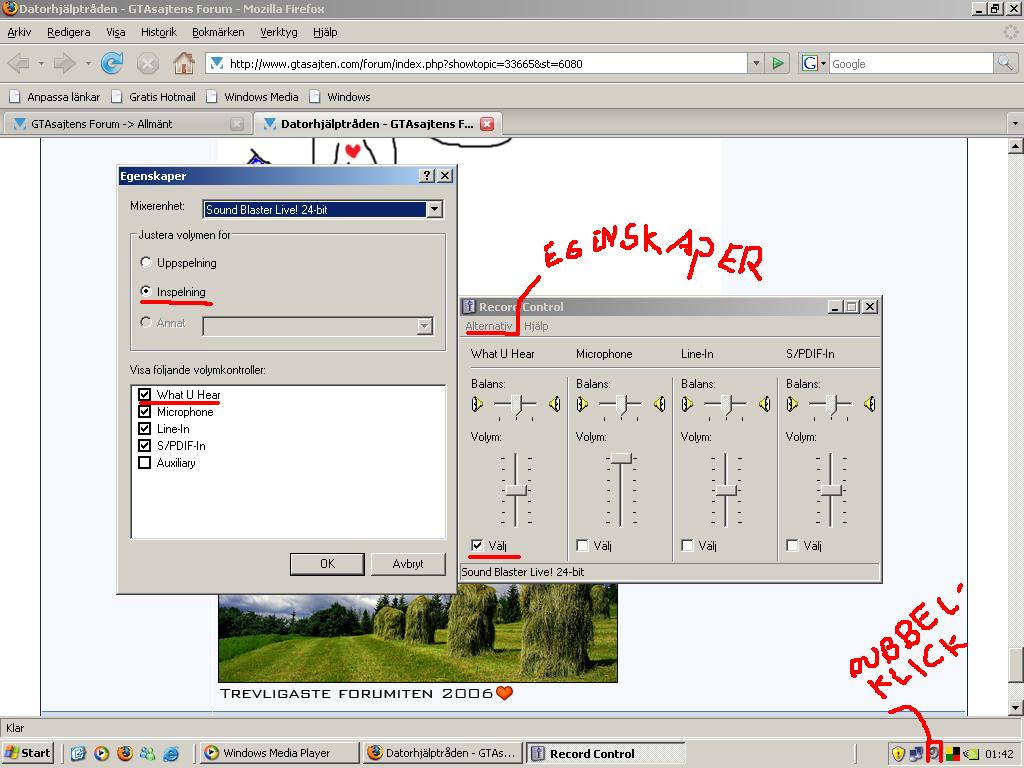
Task: Click the Firefox reload page icon
Action: click(112, 63)
